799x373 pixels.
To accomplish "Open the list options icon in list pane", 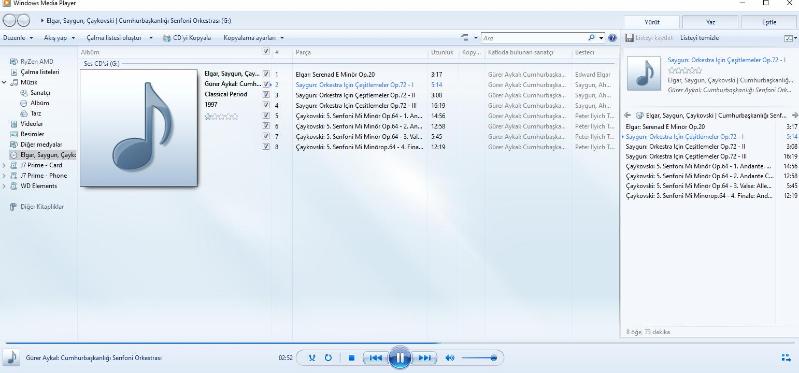I will pyautogui.click(x=789, y=38).
